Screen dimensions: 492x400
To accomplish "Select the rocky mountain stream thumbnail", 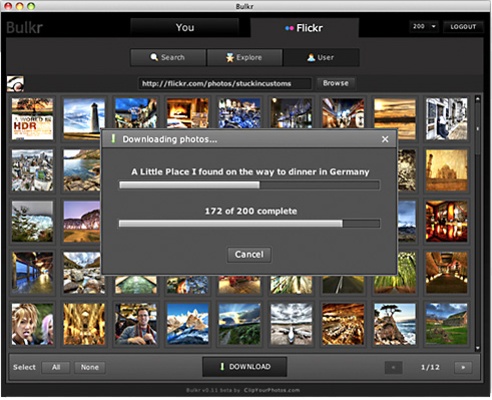I will coord(84,273).
